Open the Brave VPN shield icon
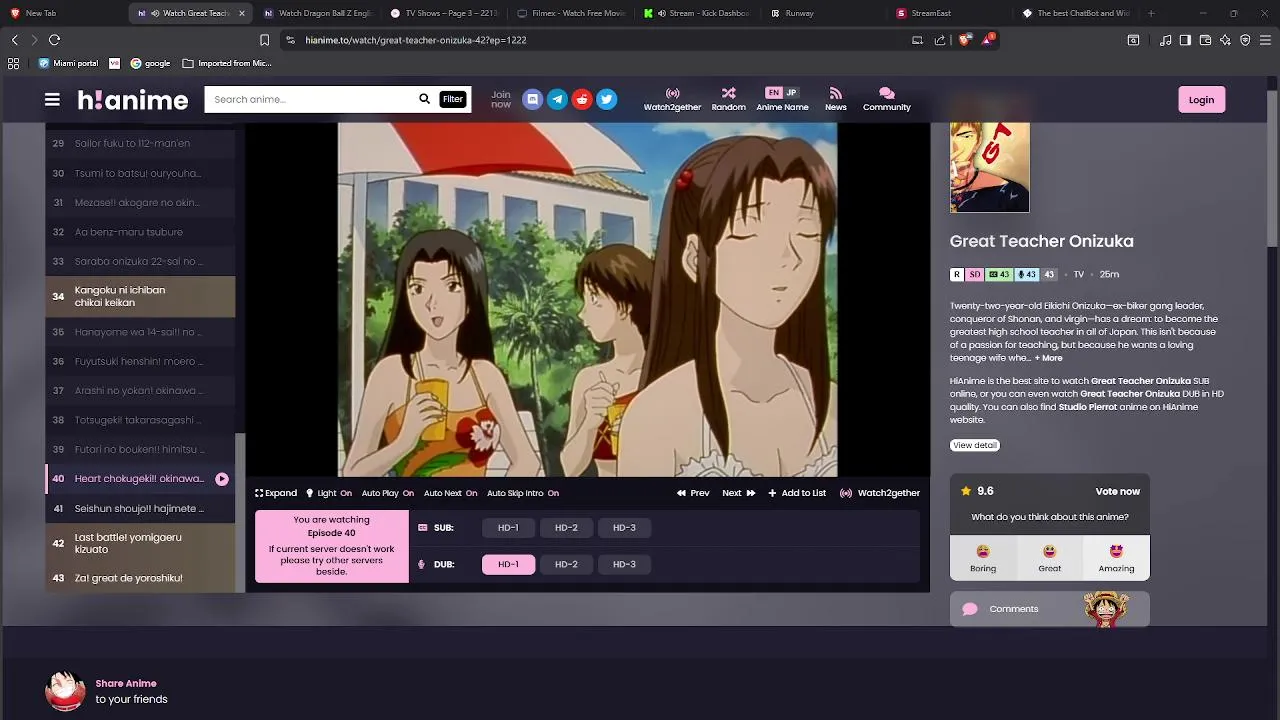The height and width of the screenshot is (720, 1280). point(1245,40)
